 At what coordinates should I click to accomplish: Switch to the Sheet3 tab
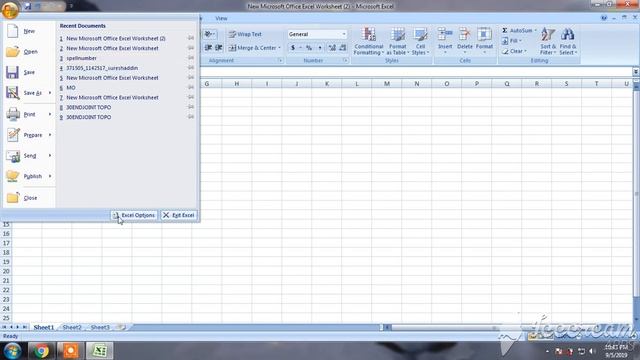coord(100,327)
